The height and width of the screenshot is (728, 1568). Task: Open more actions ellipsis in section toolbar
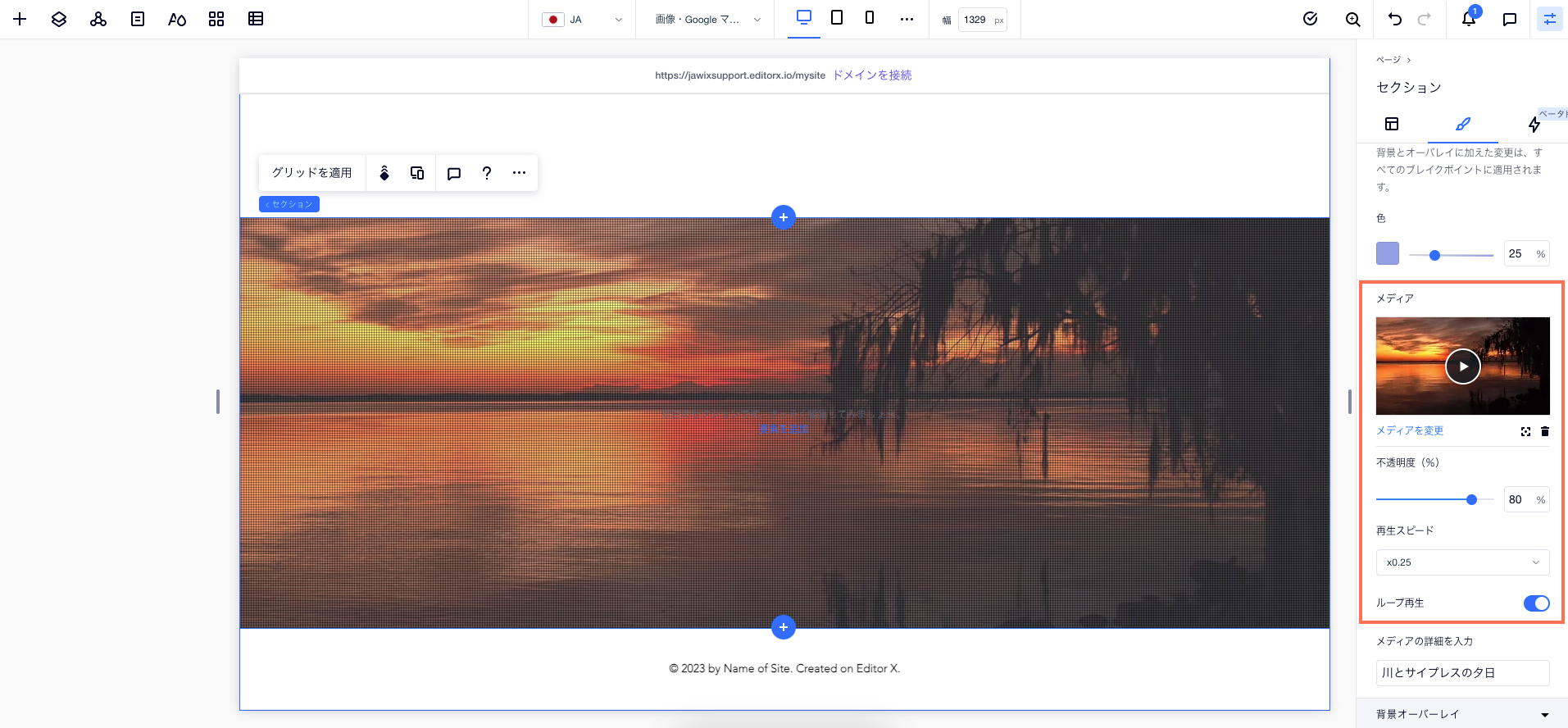tap(519, 173)
